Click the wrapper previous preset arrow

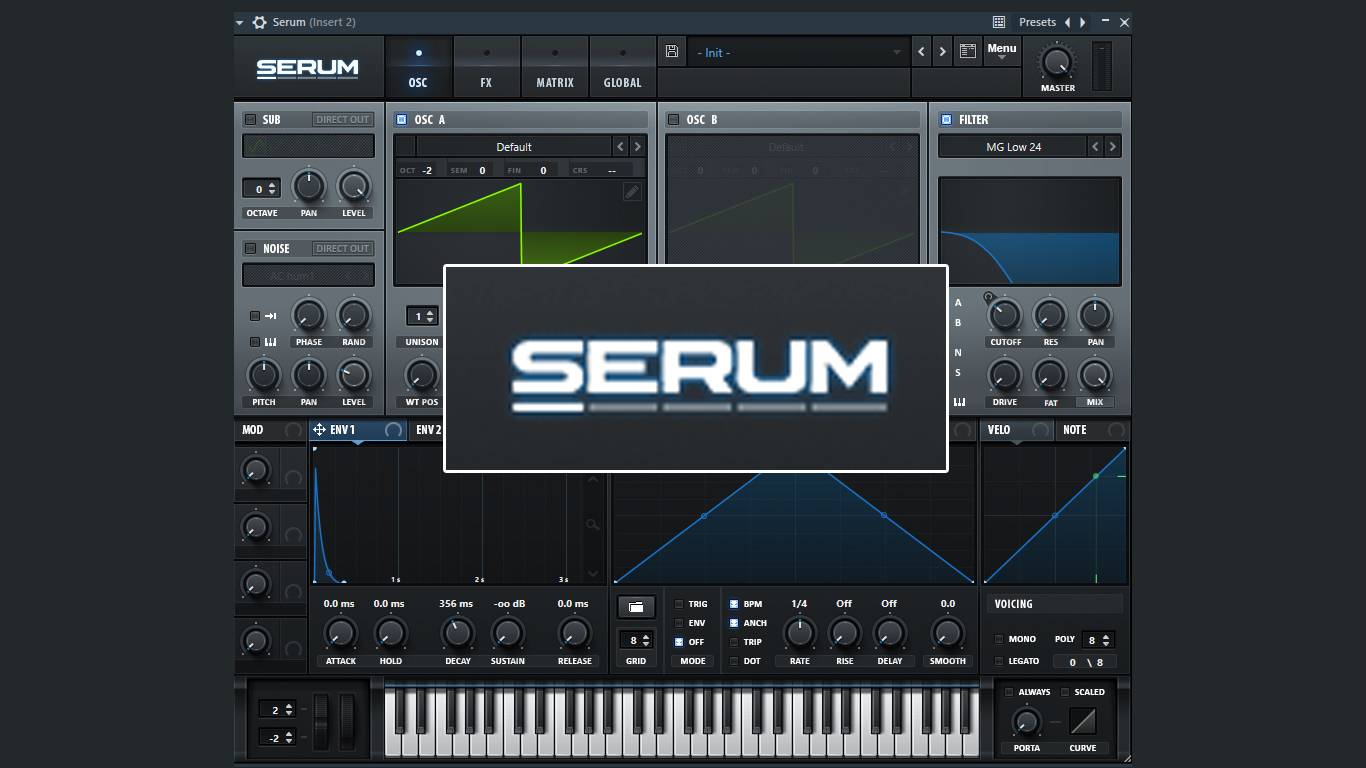1067,22
